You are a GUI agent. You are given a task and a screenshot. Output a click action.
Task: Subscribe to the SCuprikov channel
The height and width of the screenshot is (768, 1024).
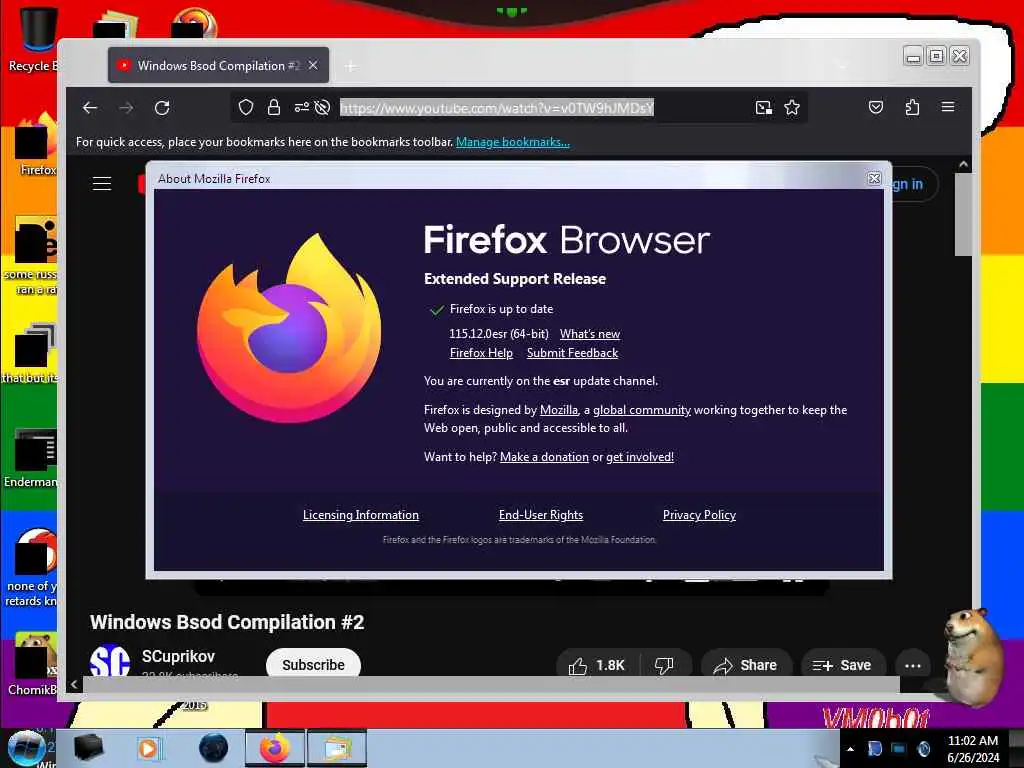tap(313, 664)
